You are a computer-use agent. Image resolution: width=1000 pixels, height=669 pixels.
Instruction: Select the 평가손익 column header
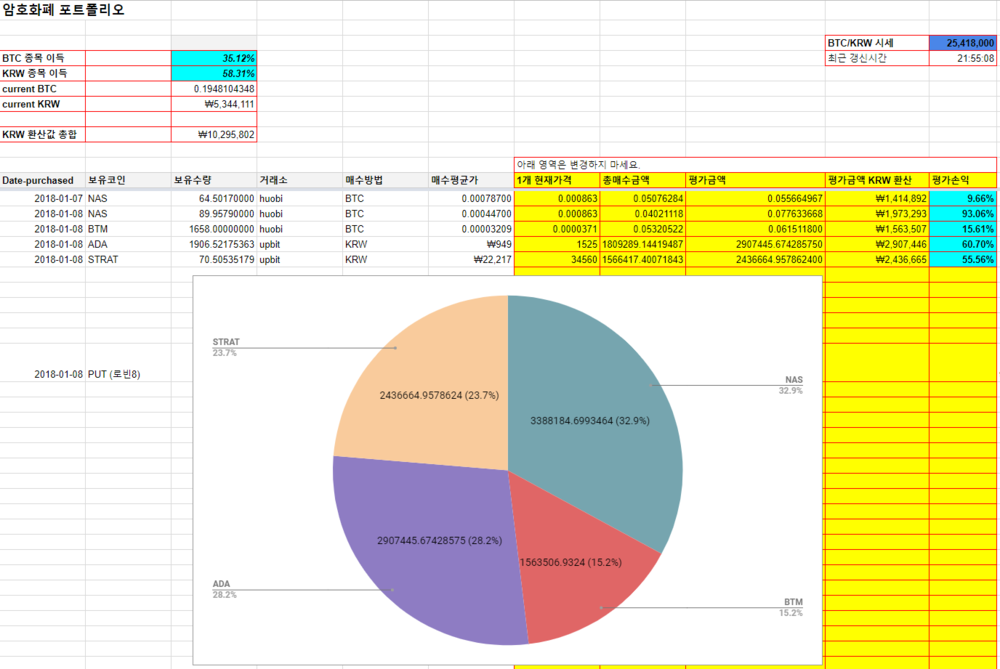(962, 180)
